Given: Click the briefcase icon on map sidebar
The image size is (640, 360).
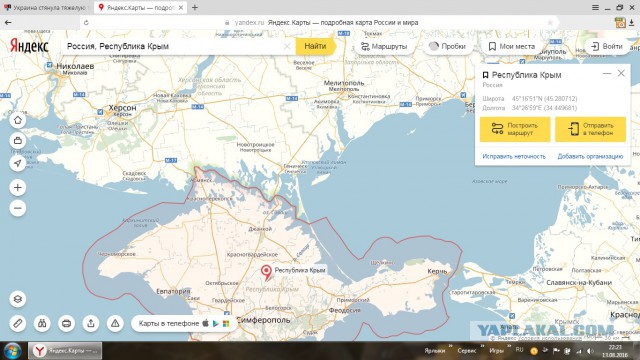Looking at the screenshot, I should click(x=18, y=141).
